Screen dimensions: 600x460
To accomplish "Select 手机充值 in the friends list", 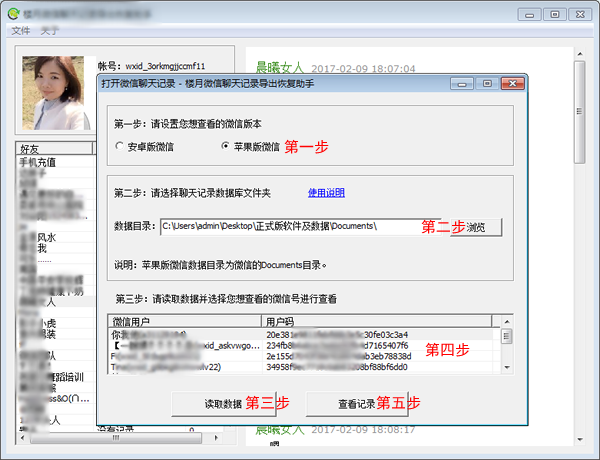I will coord(38,162).
